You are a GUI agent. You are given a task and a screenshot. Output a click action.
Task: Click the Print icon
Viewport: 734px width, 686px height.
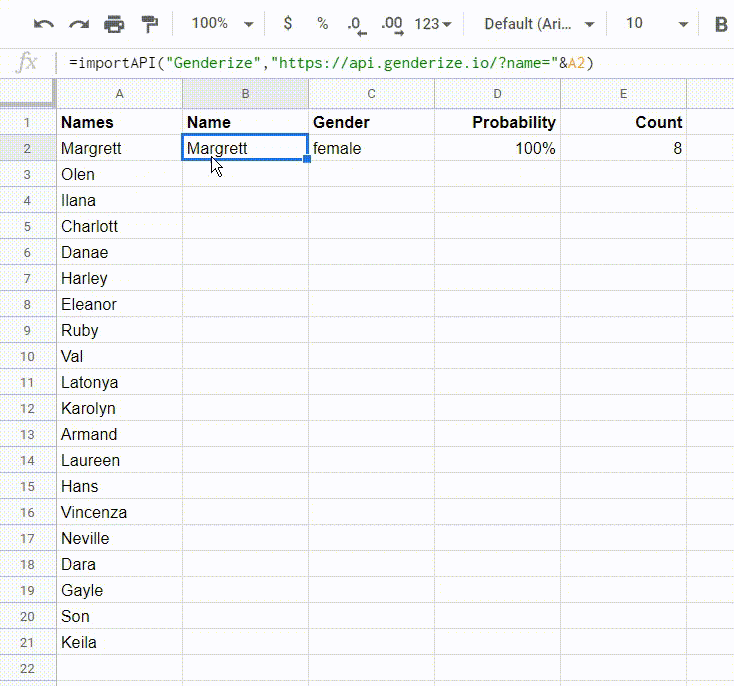pos(114,23)
